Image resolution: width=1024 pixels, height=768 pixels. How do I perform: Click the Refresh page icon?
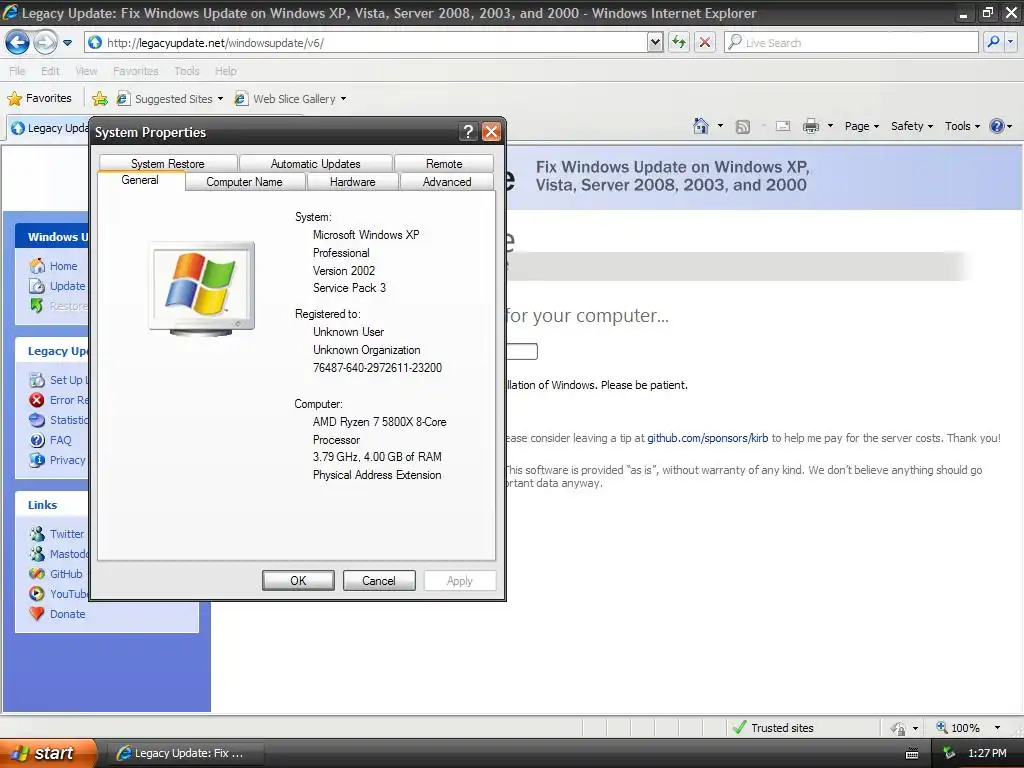679,42
